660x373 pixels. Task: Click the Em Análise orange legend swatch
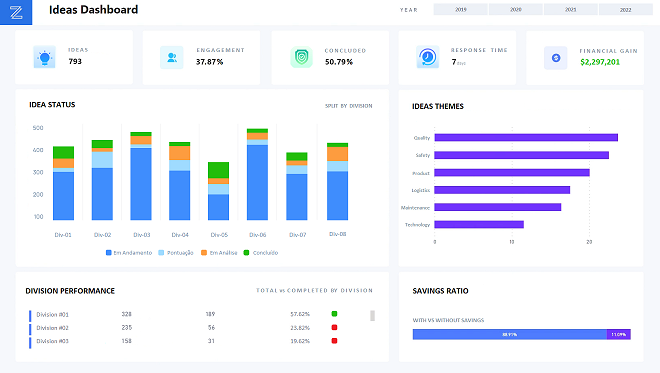(x=204, y=253)
